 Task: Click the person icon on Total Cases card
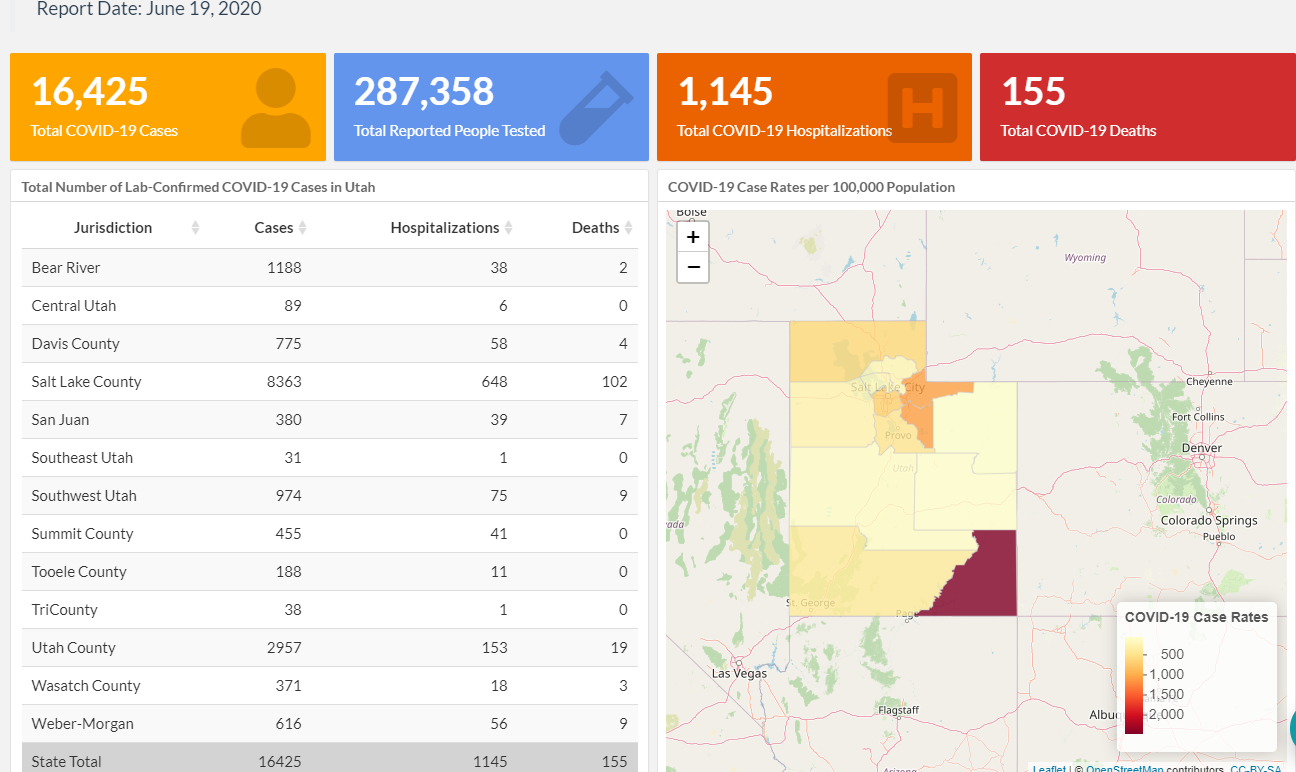click(275, 108)
